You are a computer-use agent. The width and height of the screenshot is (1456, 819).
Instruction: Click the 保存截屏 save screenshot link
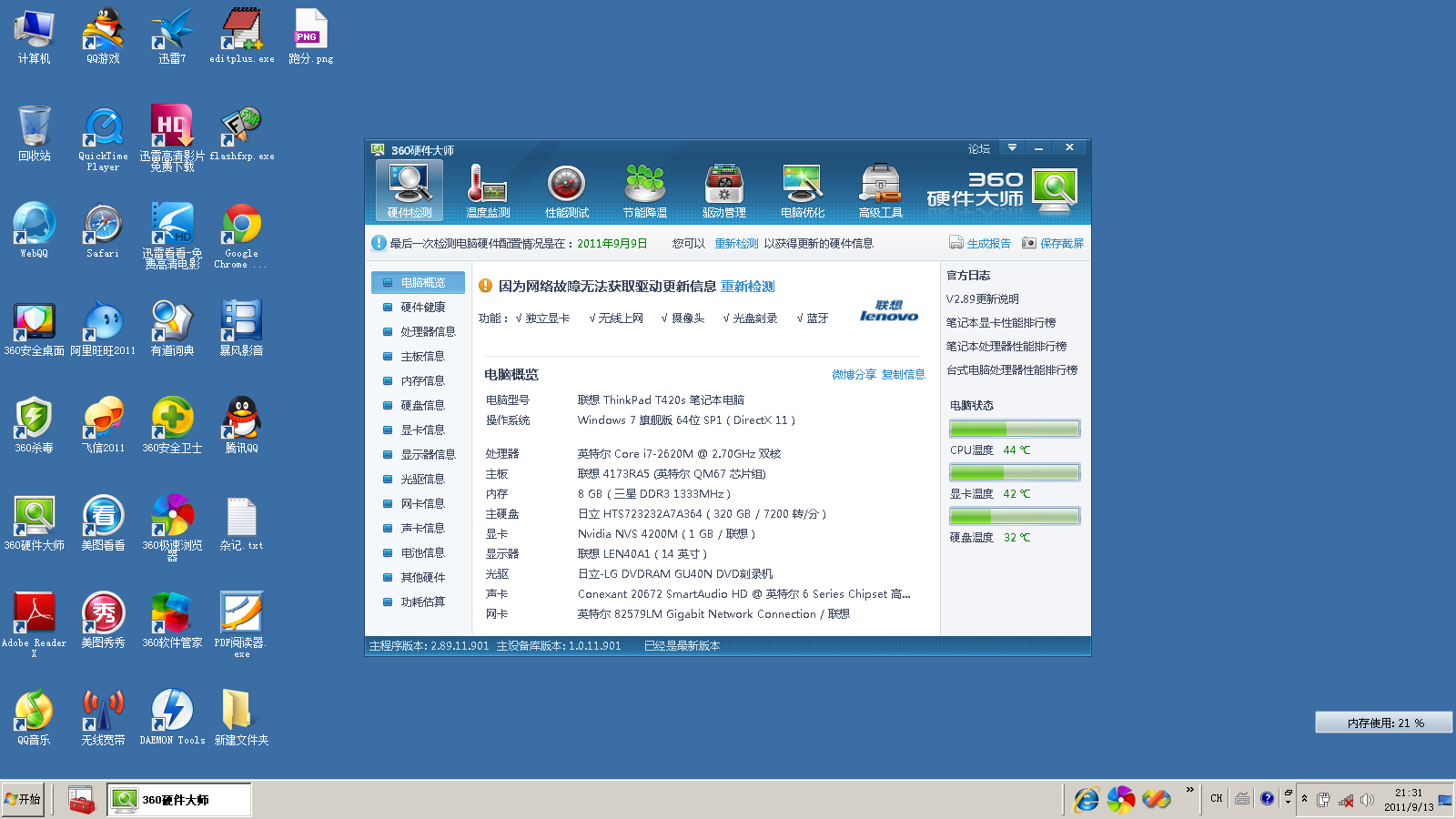1053,243
